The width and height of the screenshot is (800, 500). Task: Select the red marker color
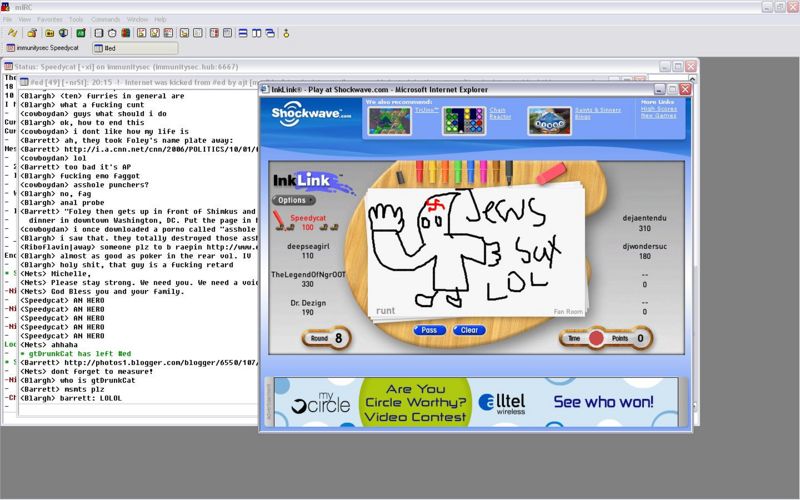click(420, 170)
